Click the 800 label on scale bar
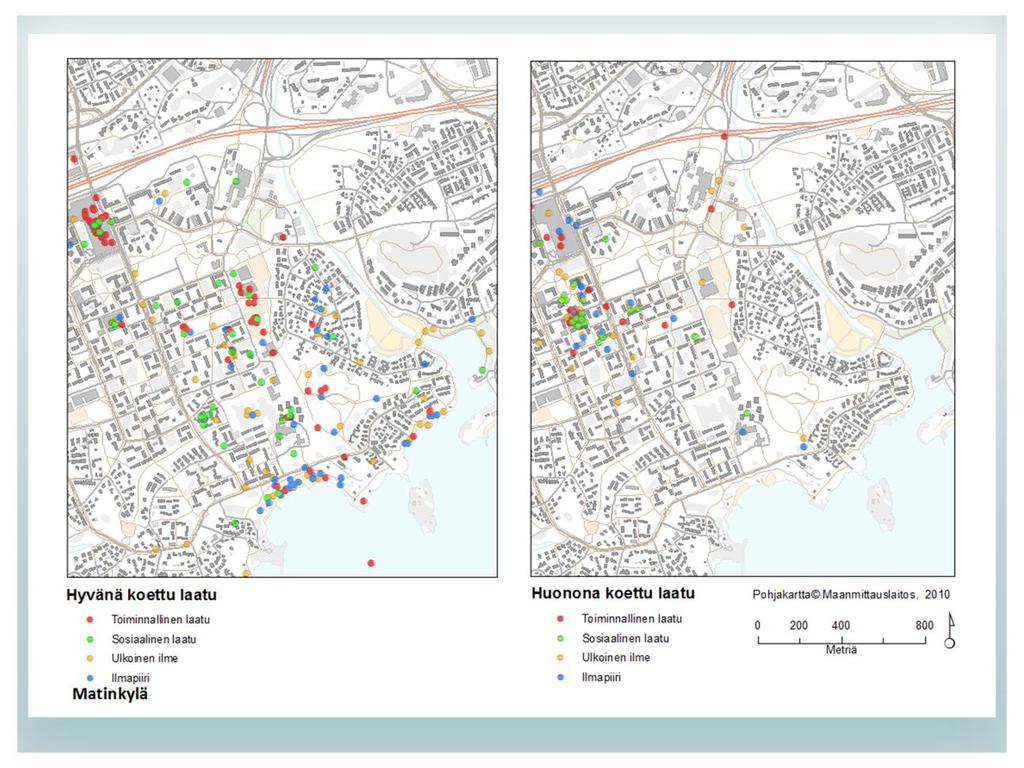This screenshot has height=768, width=1024. tap(924, 625)
